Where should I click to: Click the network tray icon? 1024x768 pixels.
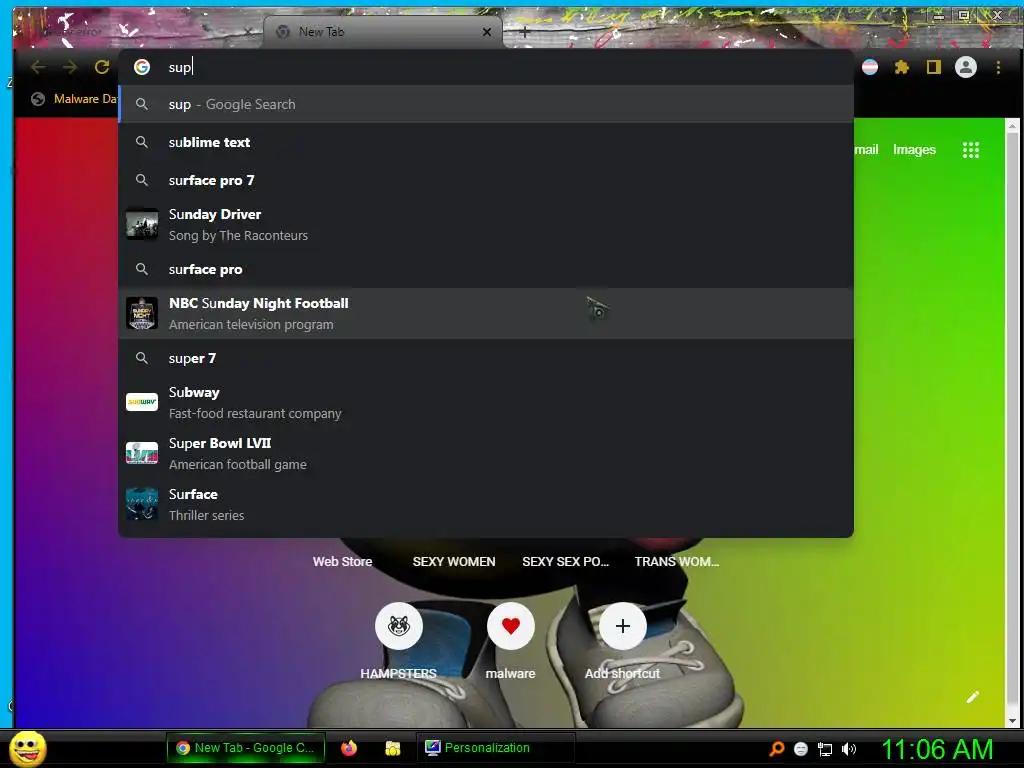point(825,749)
